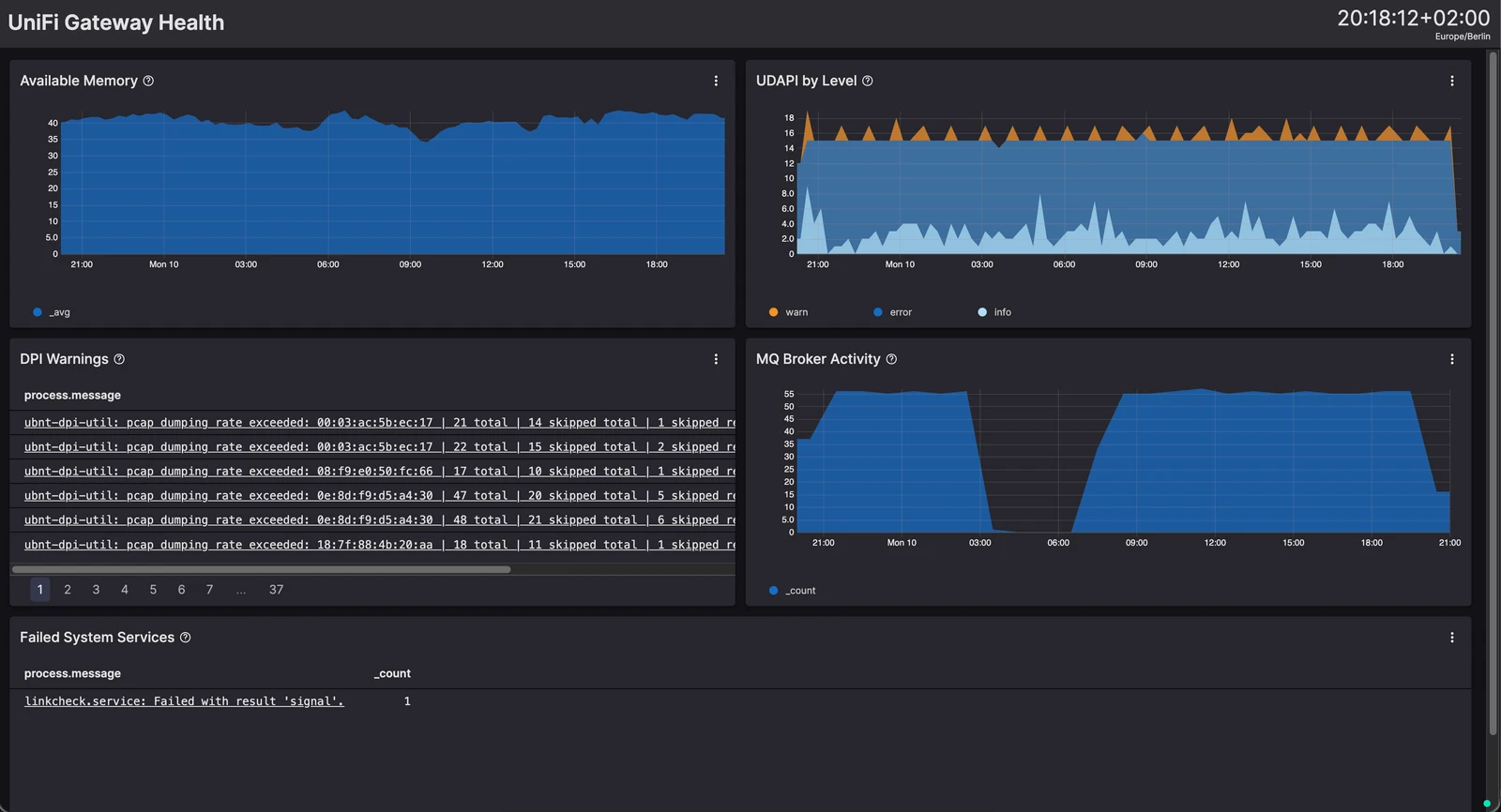
Task: Open DPI warning with 47 total, 20 skipped
Action: point(380,496)
